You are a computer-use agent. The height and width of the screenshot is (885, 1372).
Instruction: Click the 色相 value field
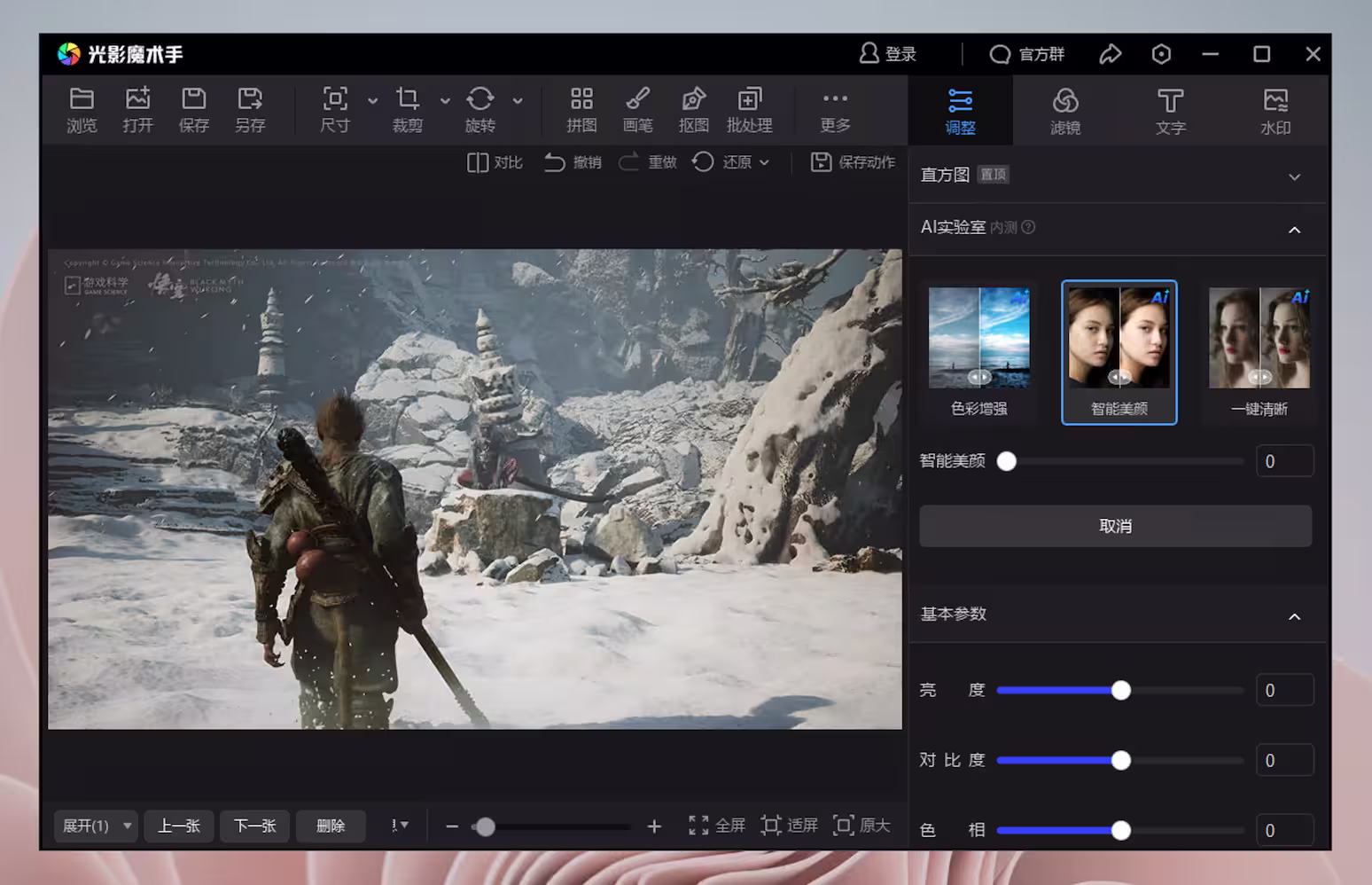click(1284, 830)
